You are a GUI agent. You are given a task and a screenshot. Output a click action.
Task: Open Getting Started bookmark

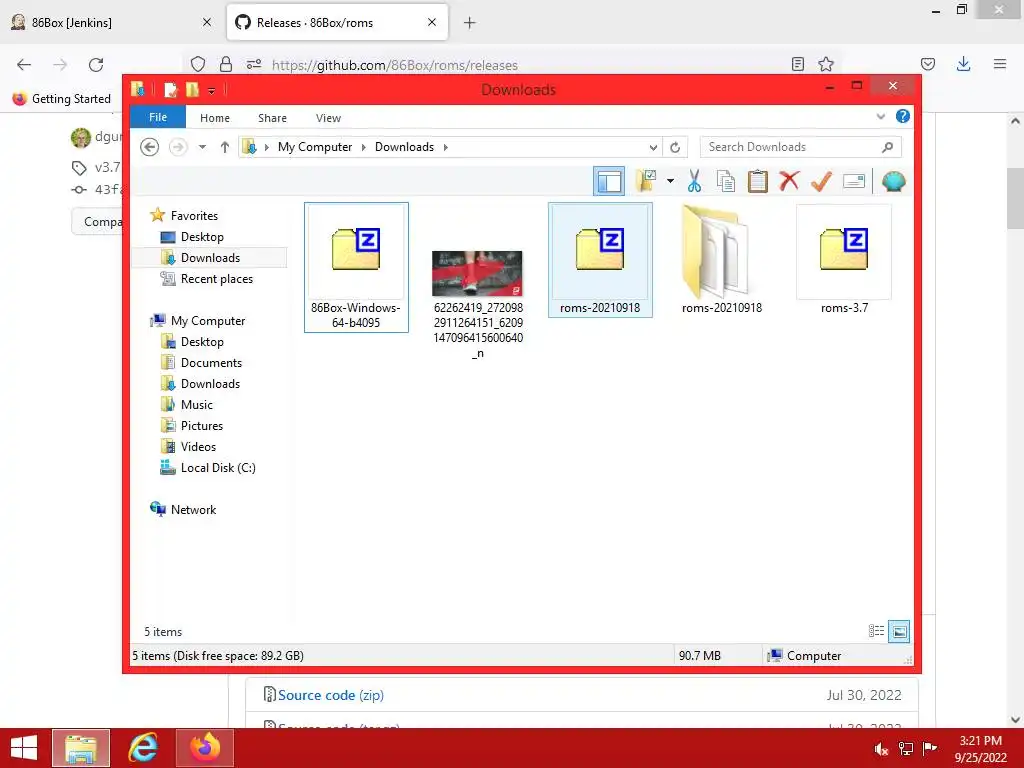click(61, 99)
